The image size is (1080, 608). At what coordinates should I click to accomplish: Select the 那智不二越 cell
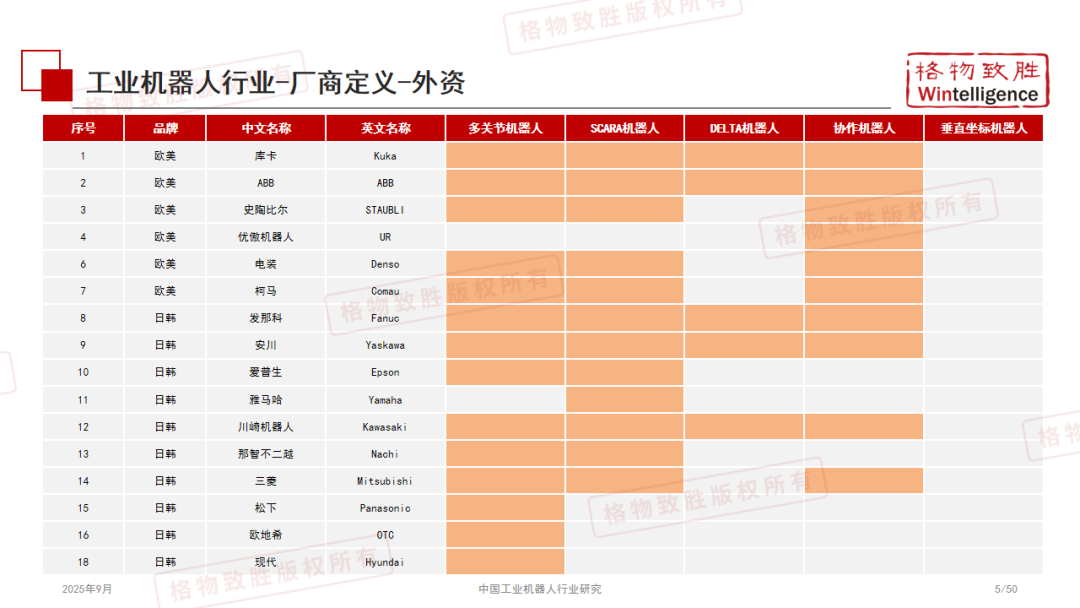click(266, 454)
